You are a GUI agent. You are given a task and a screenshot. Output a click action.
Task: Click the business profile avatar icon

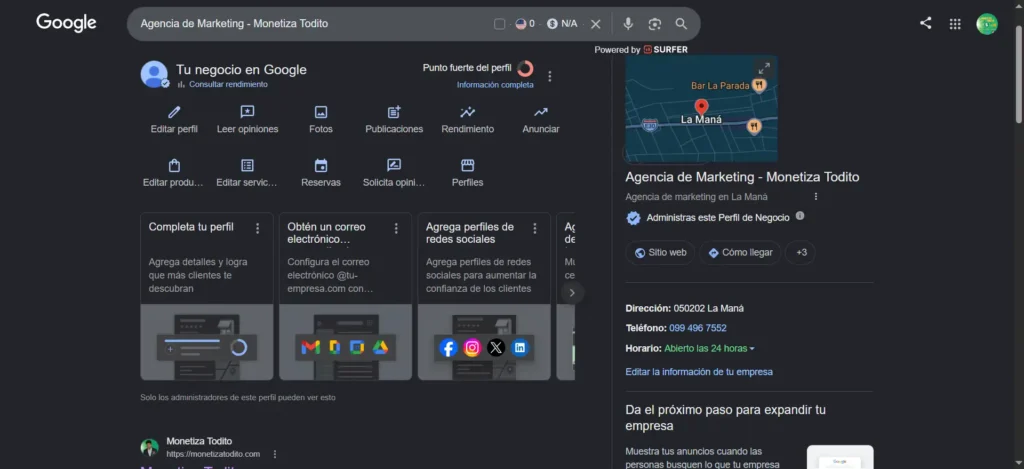point(154,74)
